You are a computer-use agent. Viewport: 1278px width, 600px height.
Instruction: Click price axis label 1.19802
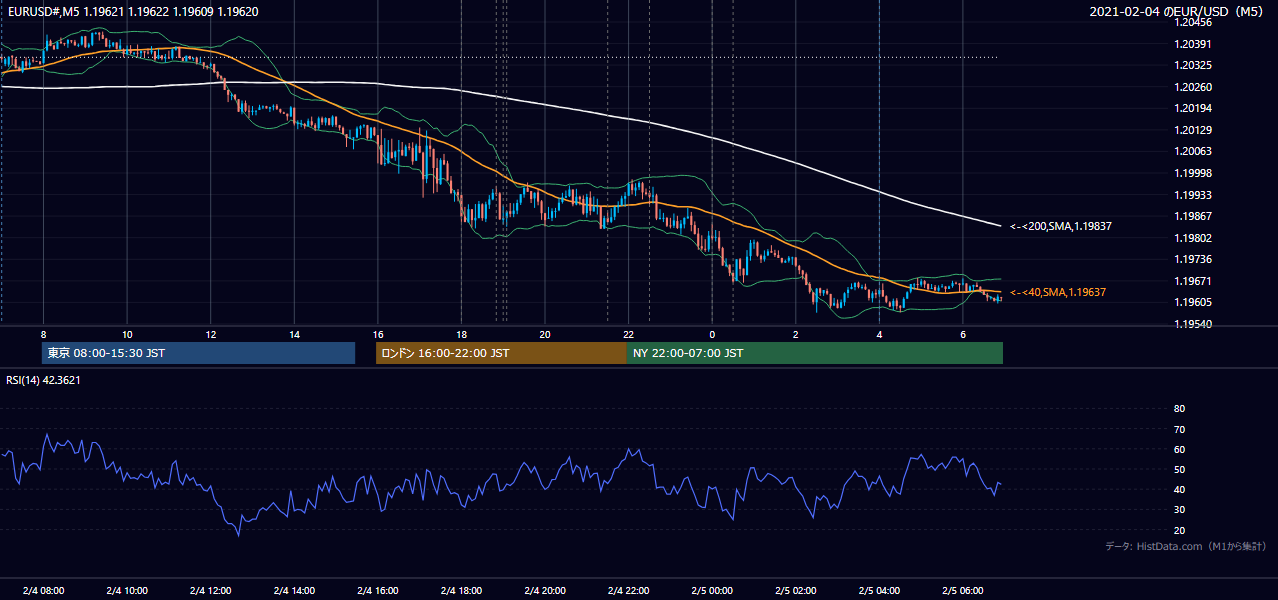click(1193, 238)
